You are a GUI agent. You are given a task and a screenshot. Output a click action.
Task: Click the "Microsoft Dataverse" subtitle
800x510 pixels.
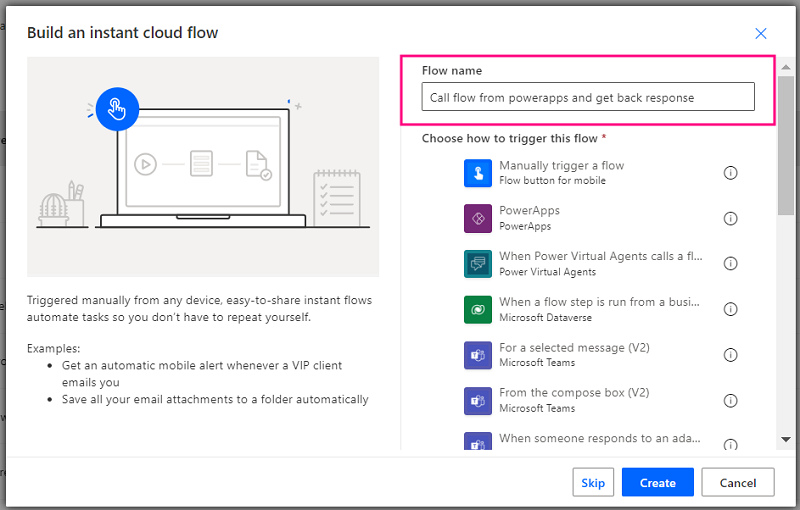[545, 318]
